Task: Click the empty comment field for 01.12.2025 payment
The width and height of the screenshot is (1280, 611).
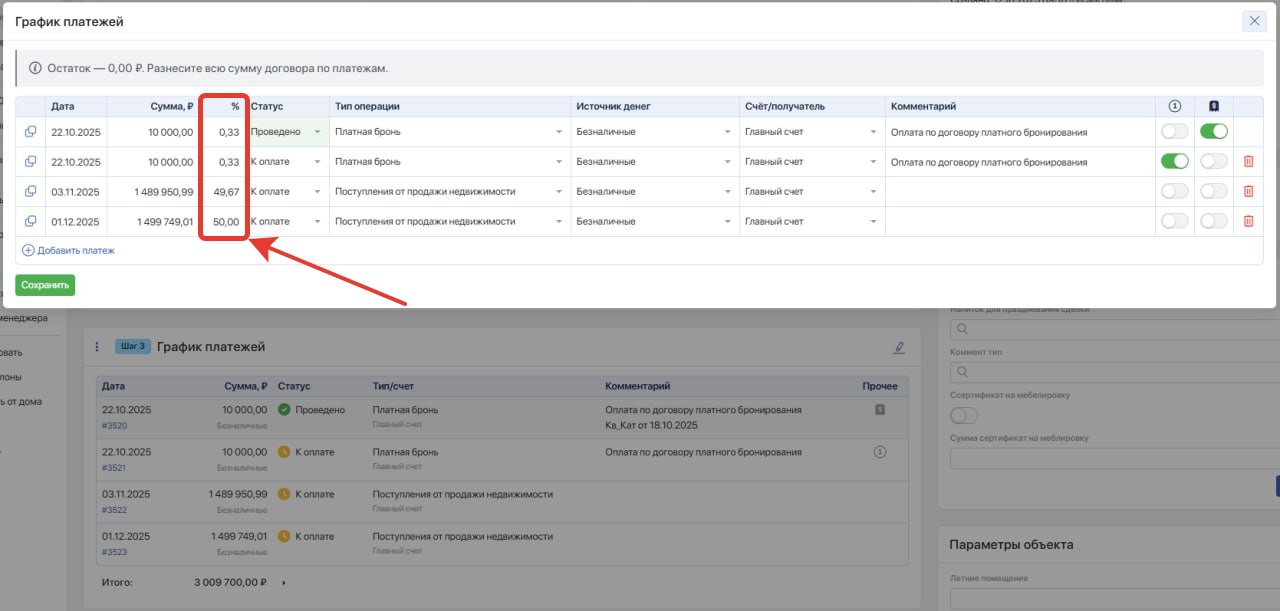Action: 1019,222
